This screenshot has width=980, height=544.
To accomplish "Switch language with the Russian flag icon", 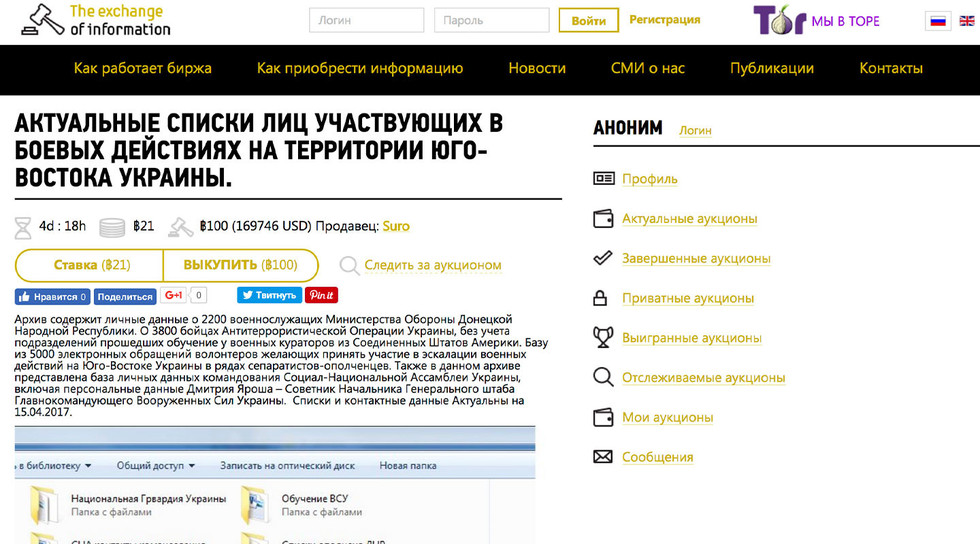I will 938,21.
